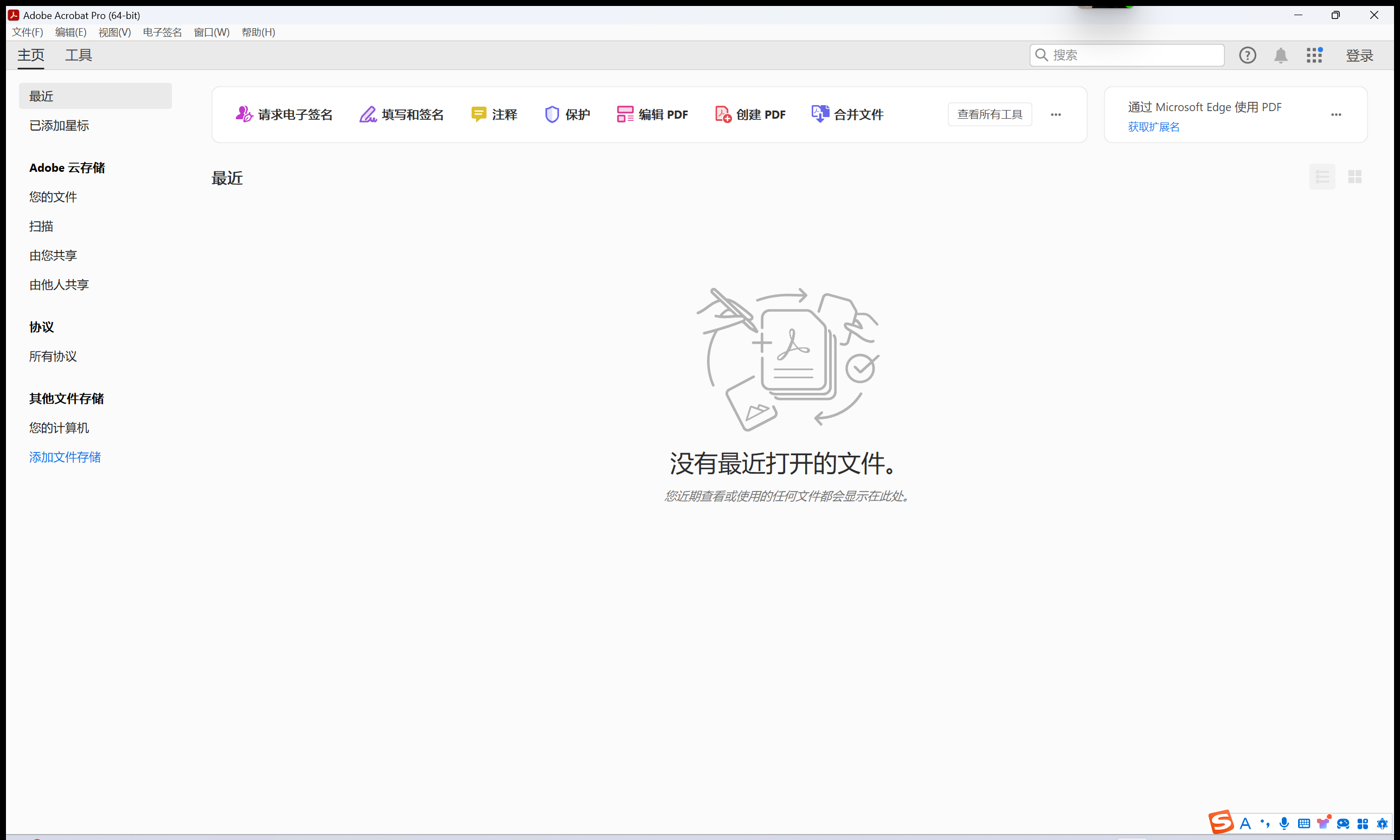
Task: Click the 查看所有工具 button
Action: tap(990, 114)
